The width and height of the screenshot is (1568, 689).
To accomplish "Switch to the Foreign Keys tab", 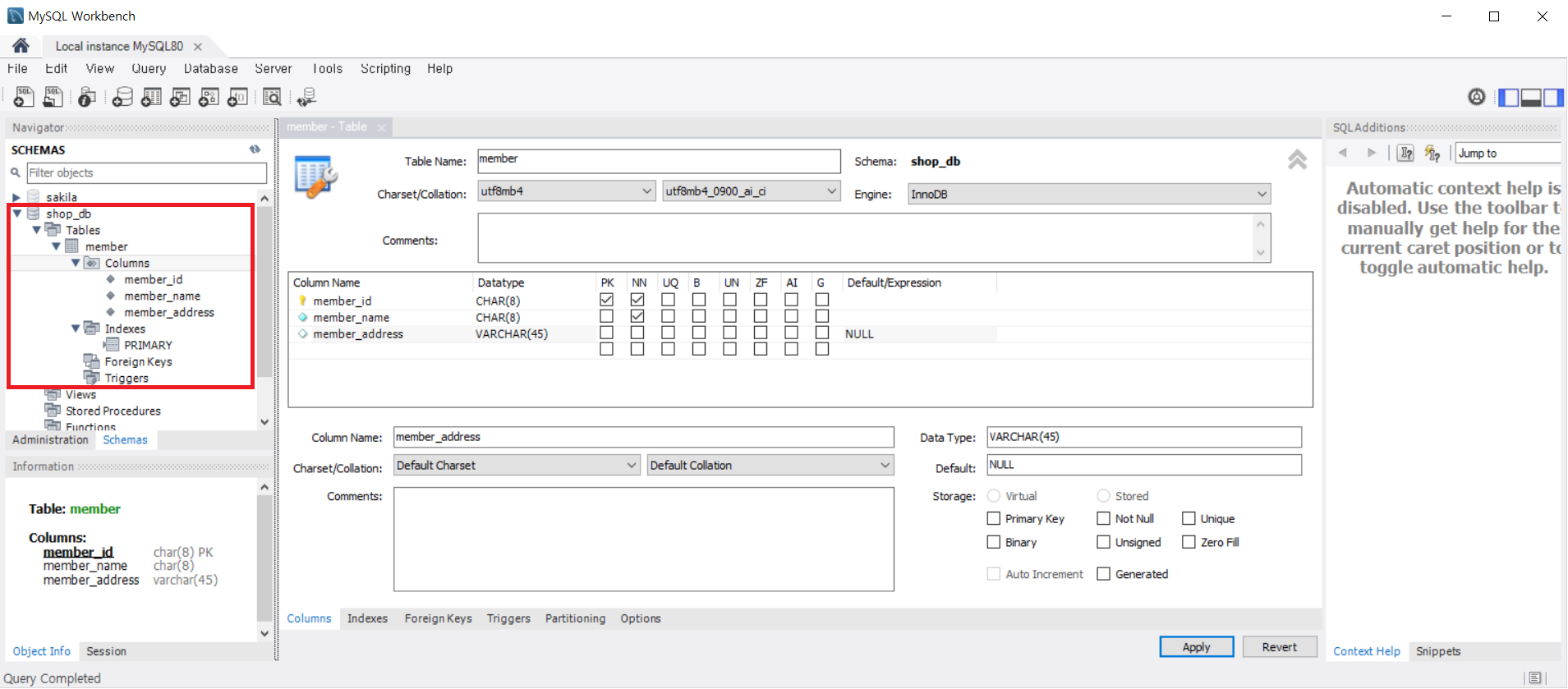I will [438, 618].
